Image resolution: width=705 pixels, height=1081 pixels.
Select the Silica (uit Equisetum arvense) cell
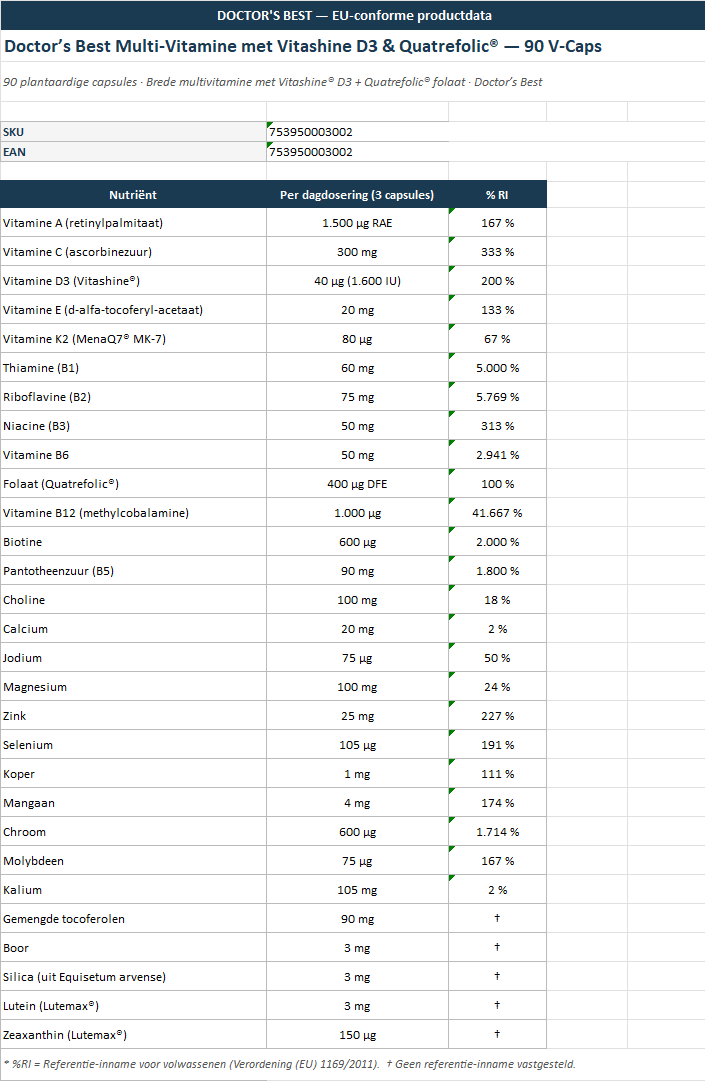(133, 976)
